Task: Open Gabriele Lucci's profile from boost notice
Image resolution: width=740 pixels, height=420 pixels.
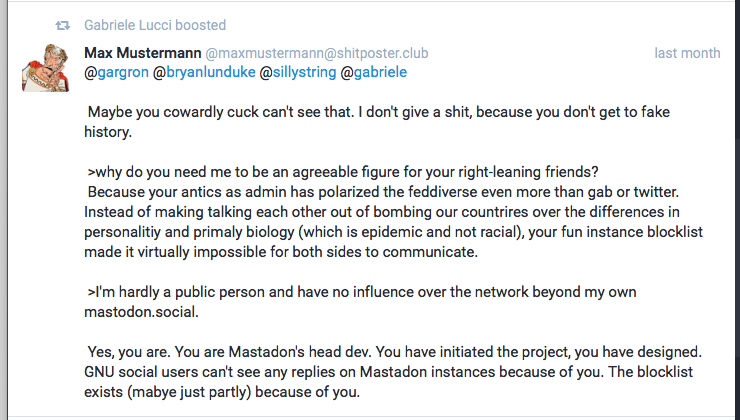Action: (134, 25)
